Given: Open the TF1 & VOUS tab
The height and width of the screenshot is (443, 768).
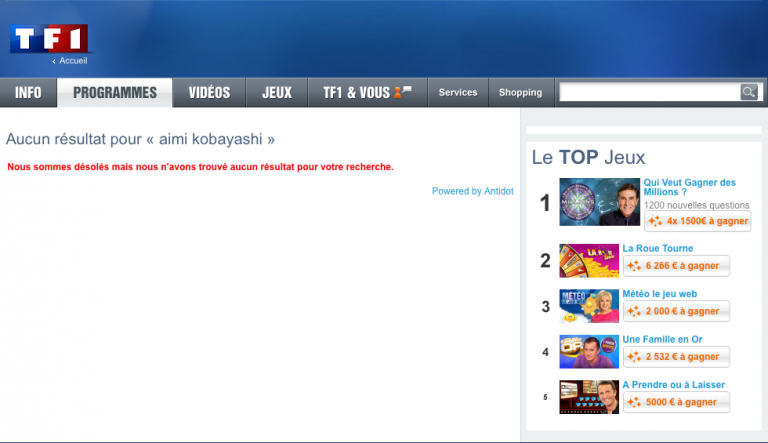Looking at the screenshot, I should (x=368, y=93).
